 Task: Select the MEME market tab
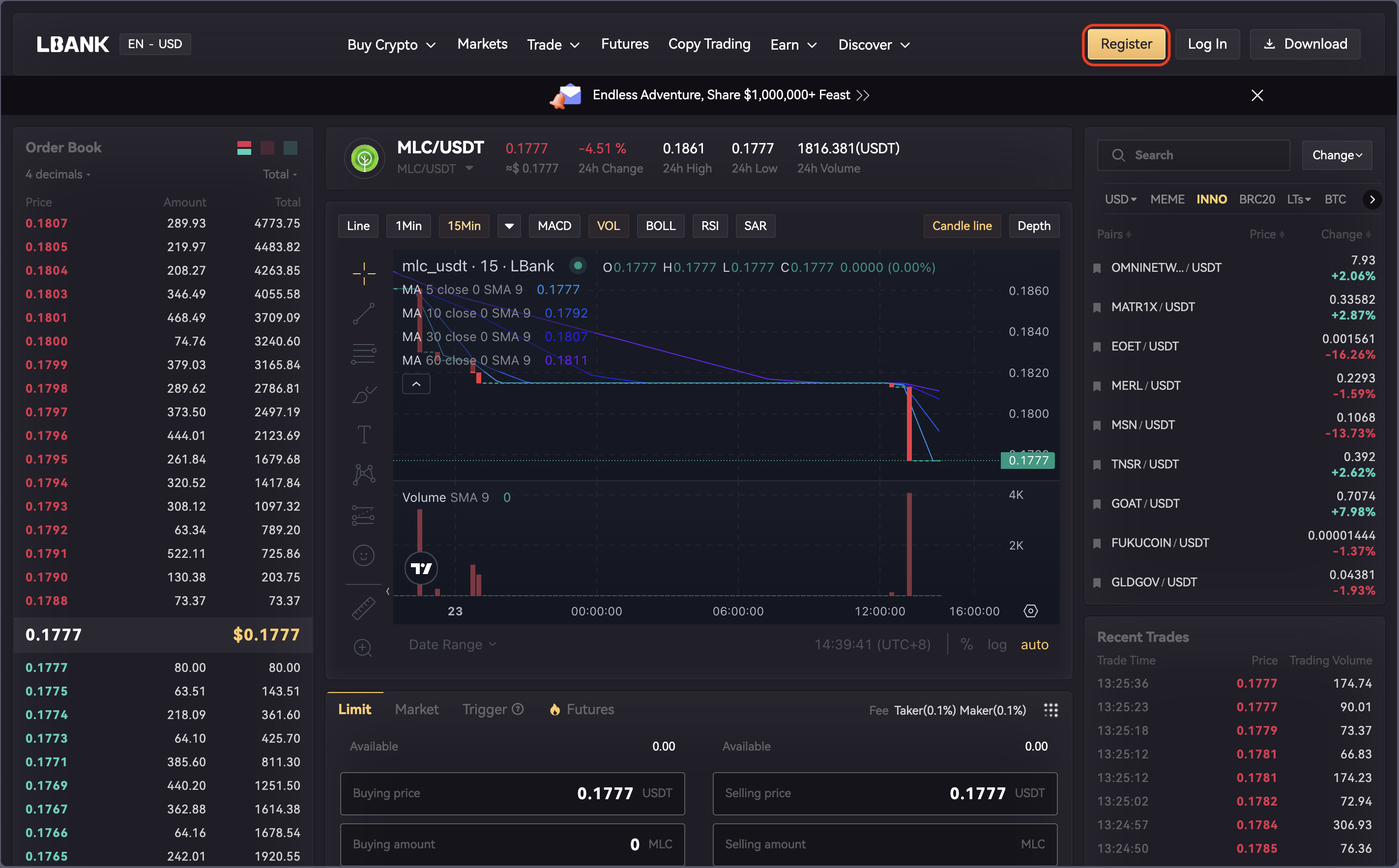(1167, 199)
